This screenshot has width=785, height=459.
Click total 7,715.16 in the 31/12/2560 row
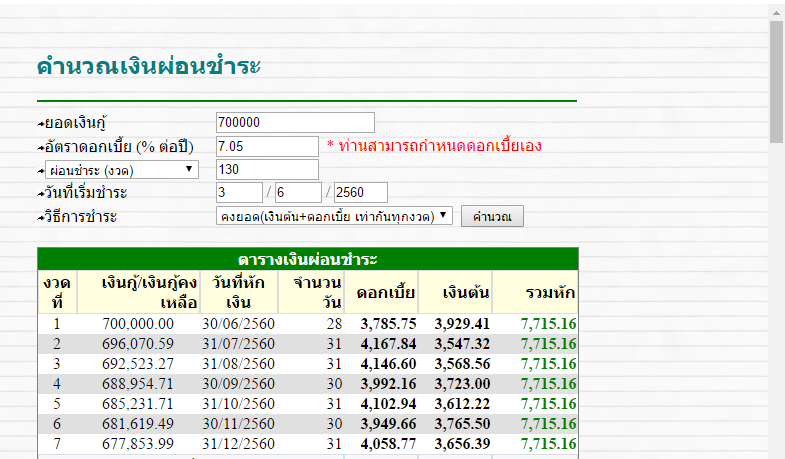point(548,444)
